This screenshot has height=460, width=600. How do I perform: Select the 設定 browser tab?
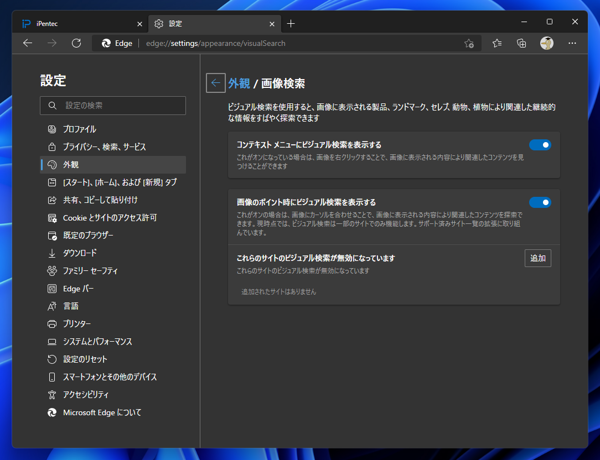pyautogui.click(x=214, y=24)
